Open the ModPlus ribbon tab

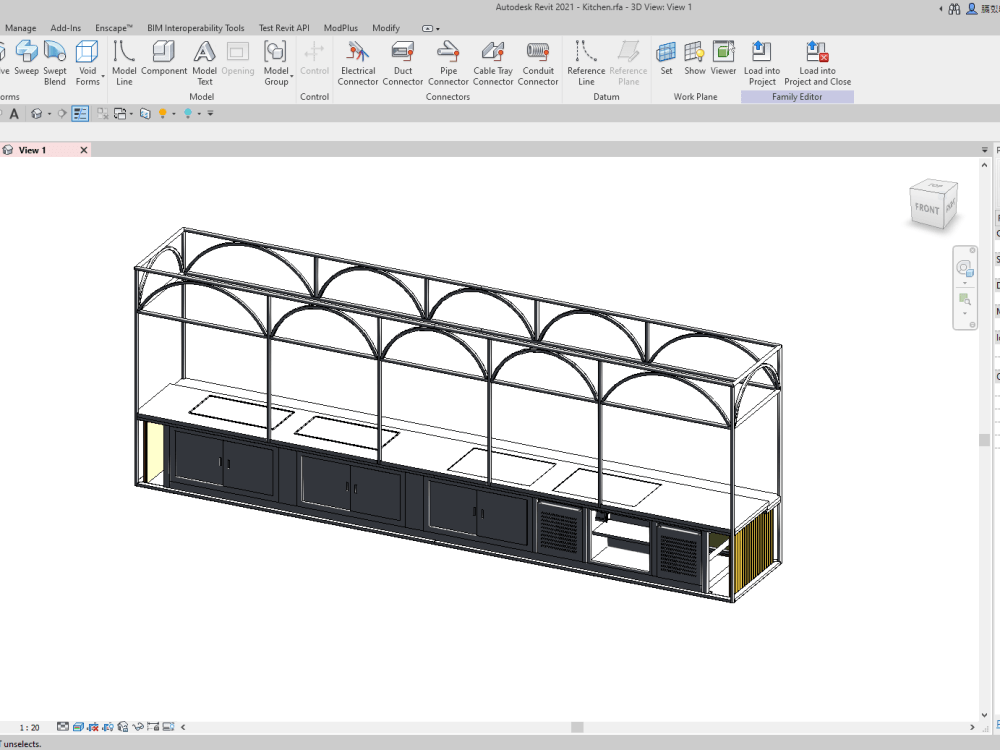click(x=340, y=28)
